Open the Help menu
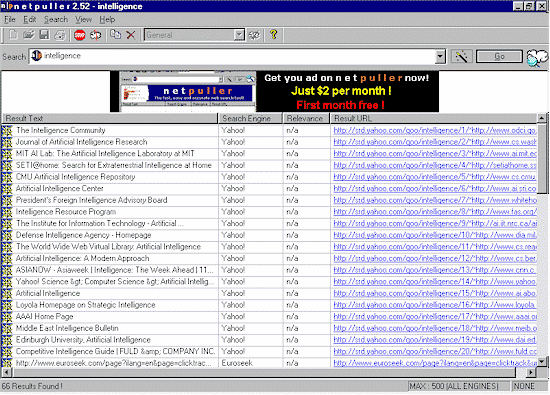Screen dimensions: 550x395 [107, 20]
